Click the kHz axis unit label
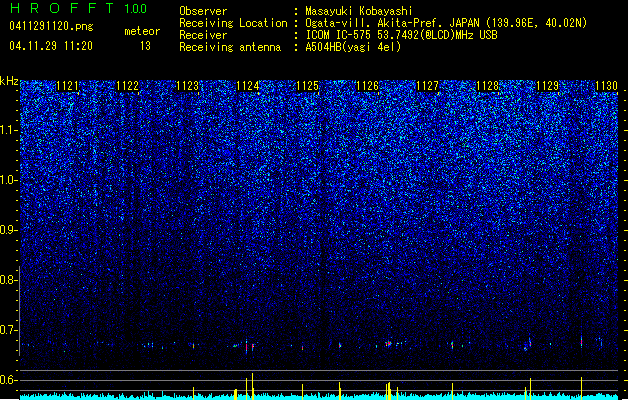 (9, 81)
